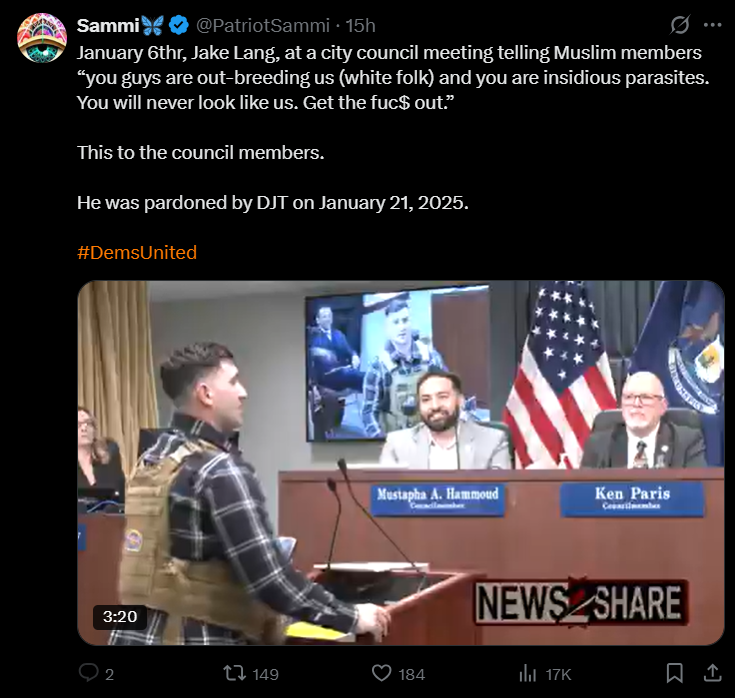Visit the @PatriotSammi handle link

point(262,25)
